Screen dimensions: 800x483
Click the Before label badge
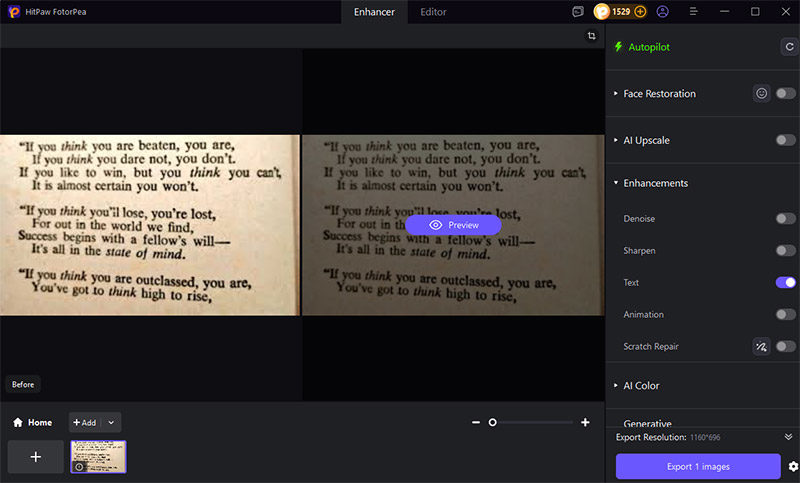pyautogui.click(x=23, y=385)
